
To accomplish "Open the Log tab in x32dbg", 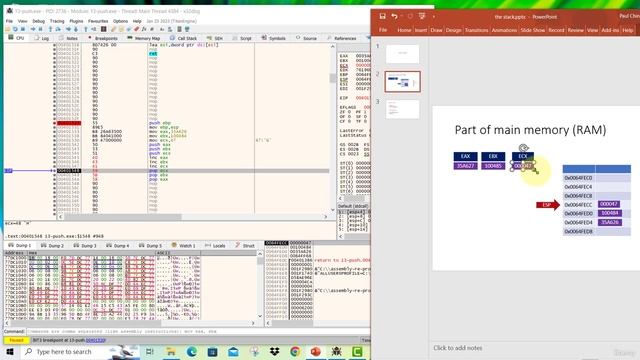I will (x=42, y=38).
